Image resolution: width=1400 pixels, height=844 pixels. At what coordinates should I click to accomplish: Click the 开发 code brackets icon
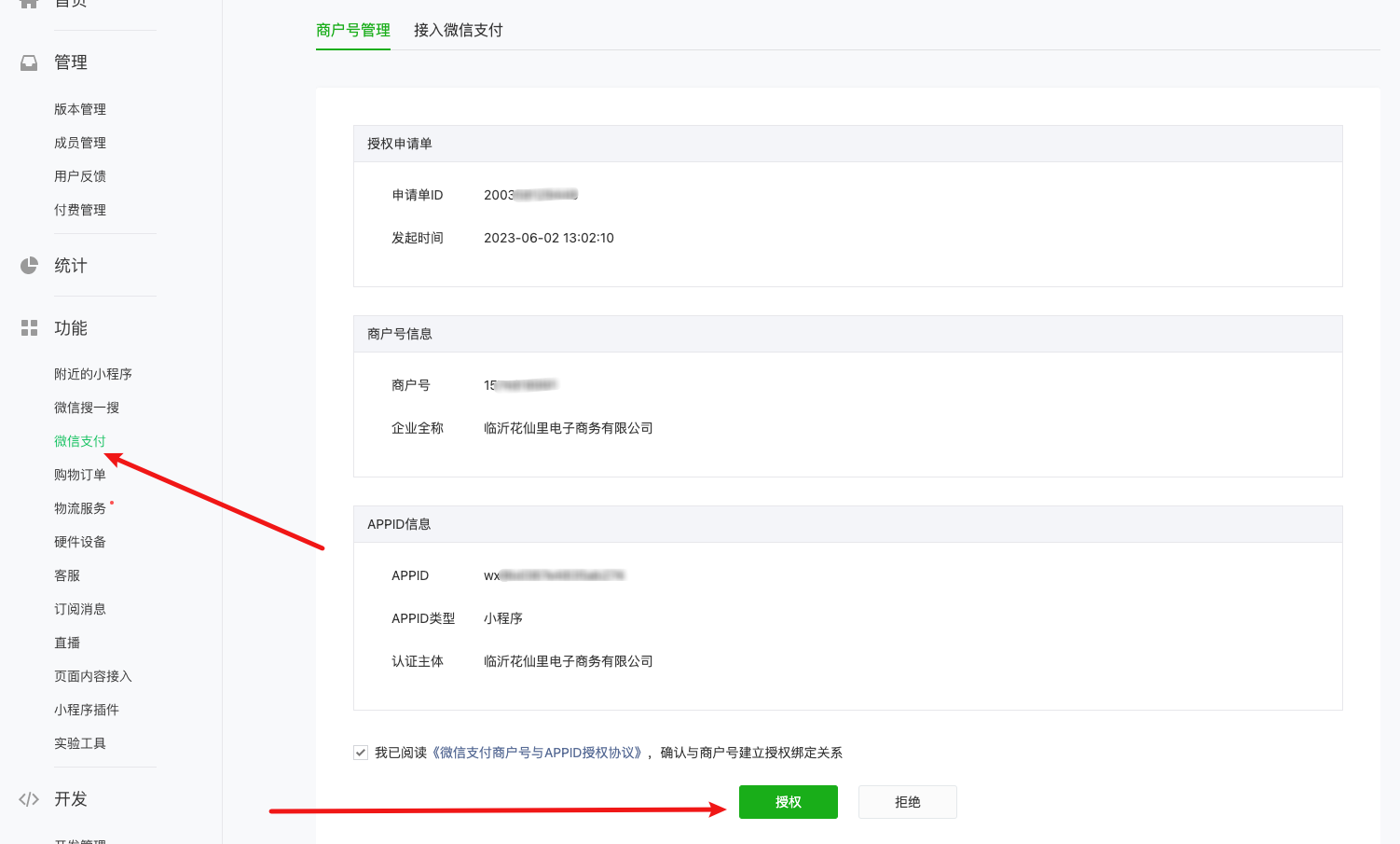click(x=29, y=799)
